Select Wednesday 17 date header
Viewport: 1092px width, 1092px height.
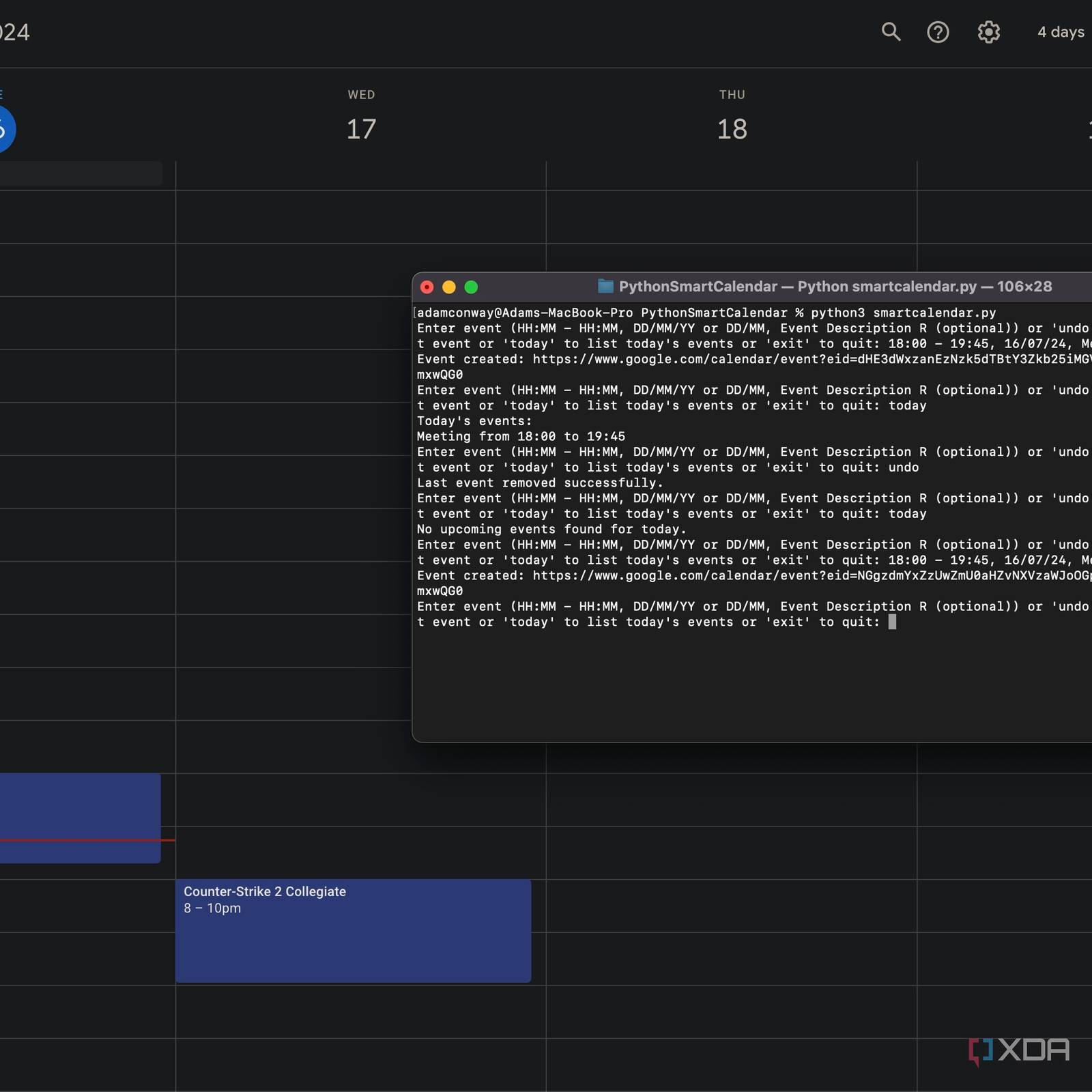[361, 129]
